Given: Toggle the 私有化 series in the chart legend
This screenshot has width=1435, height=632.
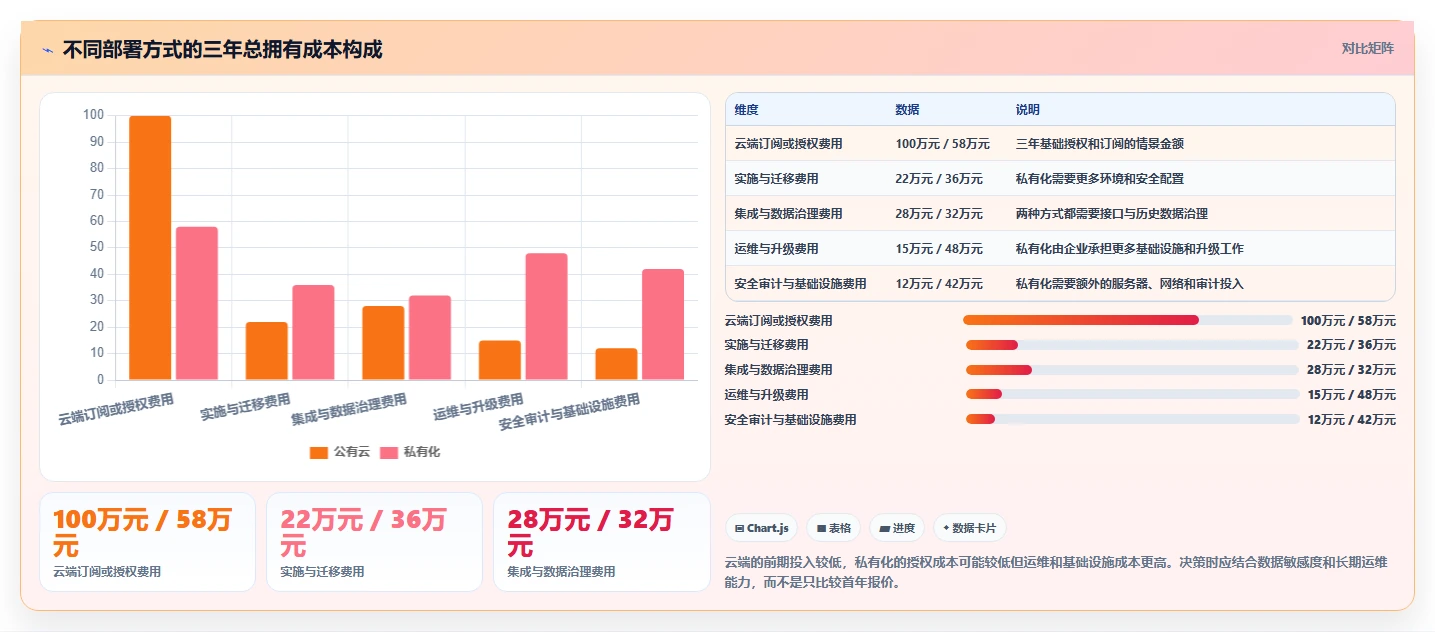Looking at the screenshot, I should point(410,452).
